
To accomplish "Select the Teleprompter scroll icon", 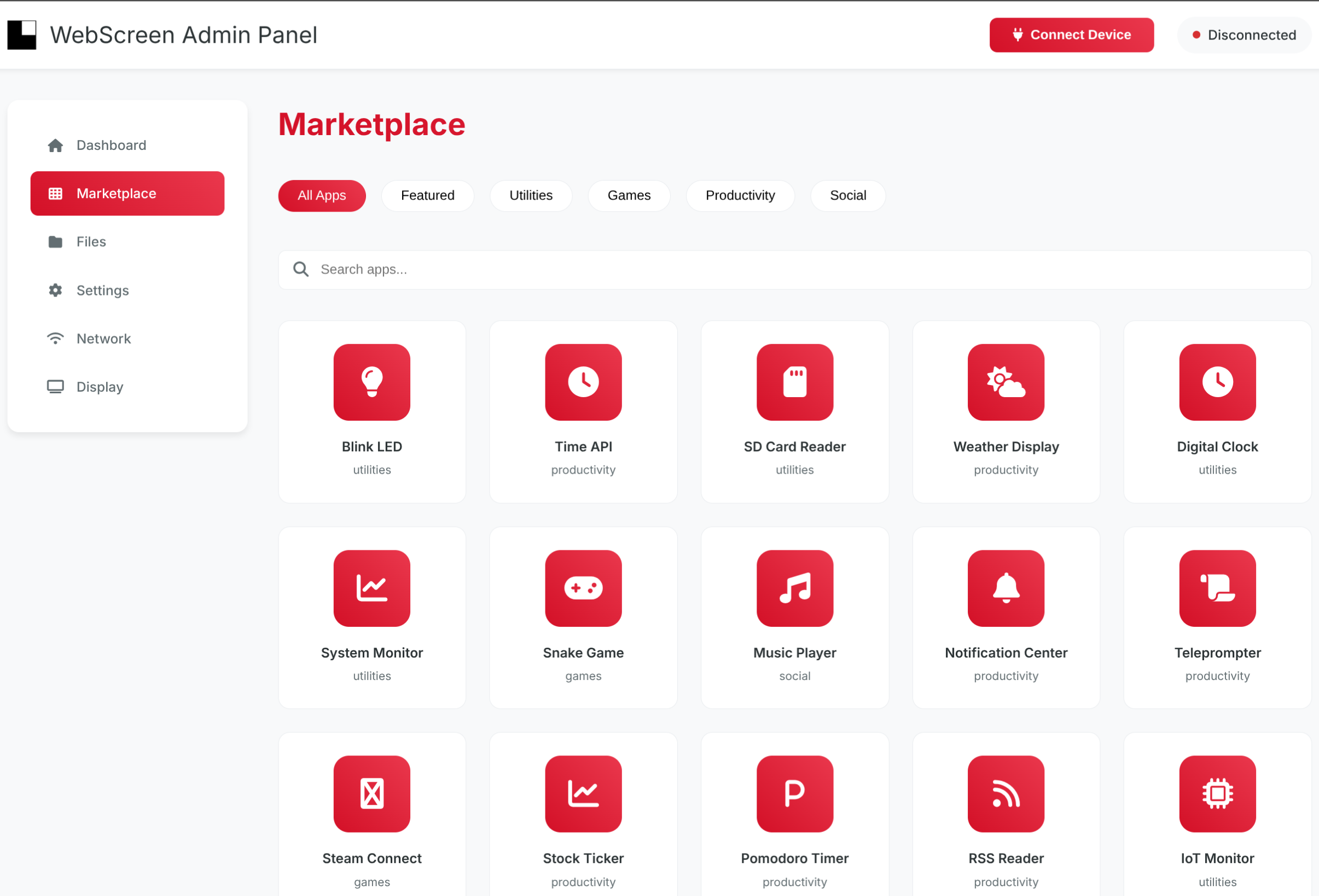I will [1217, 588].
